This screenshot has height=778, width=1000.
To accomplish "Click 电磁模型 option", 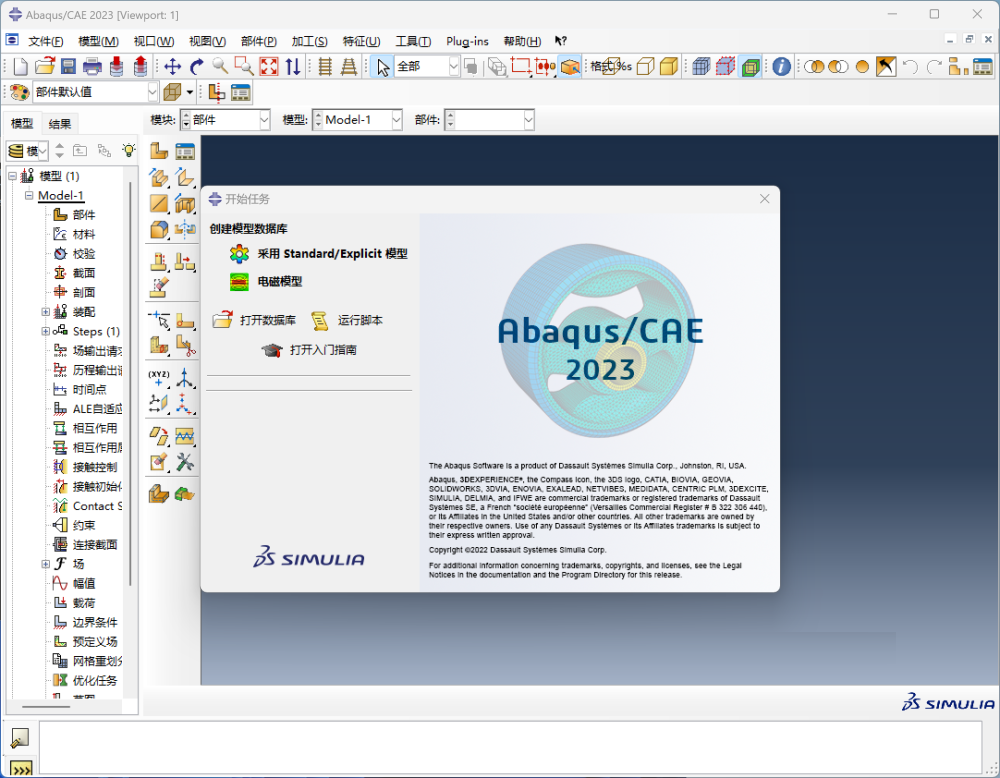I will 280,281.
